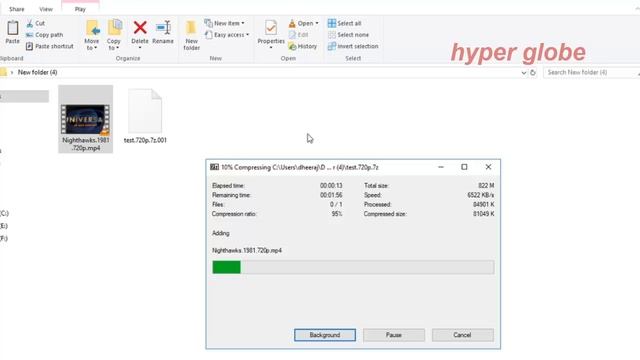Click the Pause button
The height and width of the screenshot is (360, 640).
(394, 335)
